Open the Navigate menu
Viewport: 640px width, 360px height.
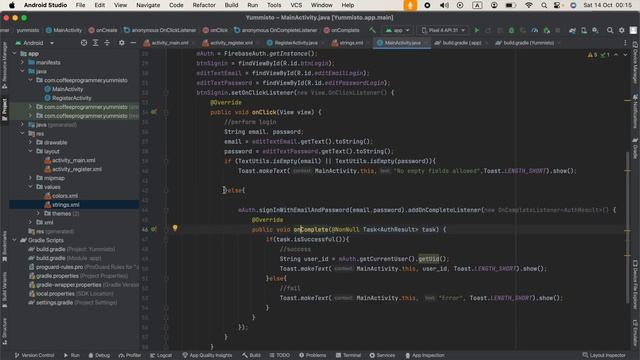point(148,5)
